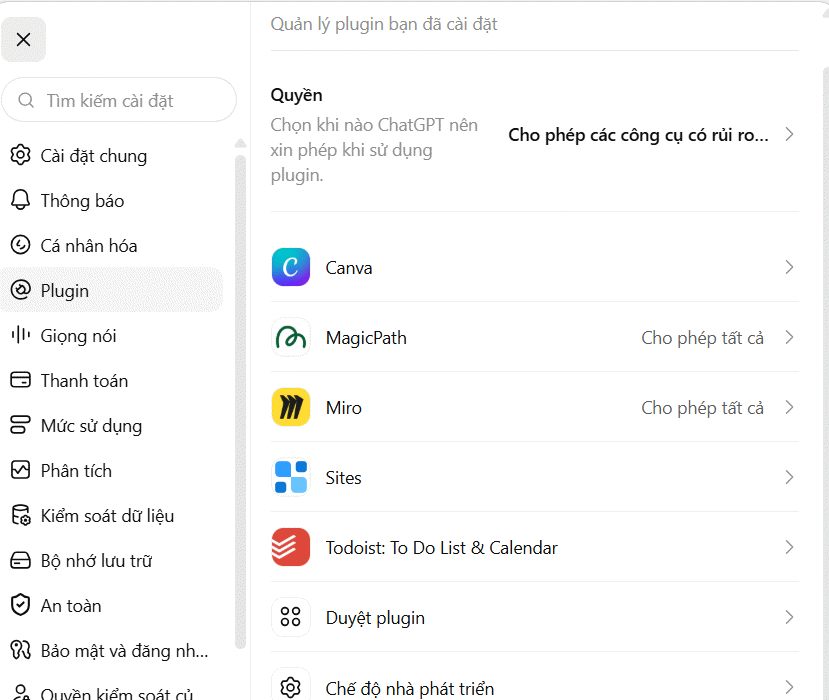Click "Cho phép tất cả" on MagicPath row
The height and width of the screenshot is (700, 829).
[702, 337]
